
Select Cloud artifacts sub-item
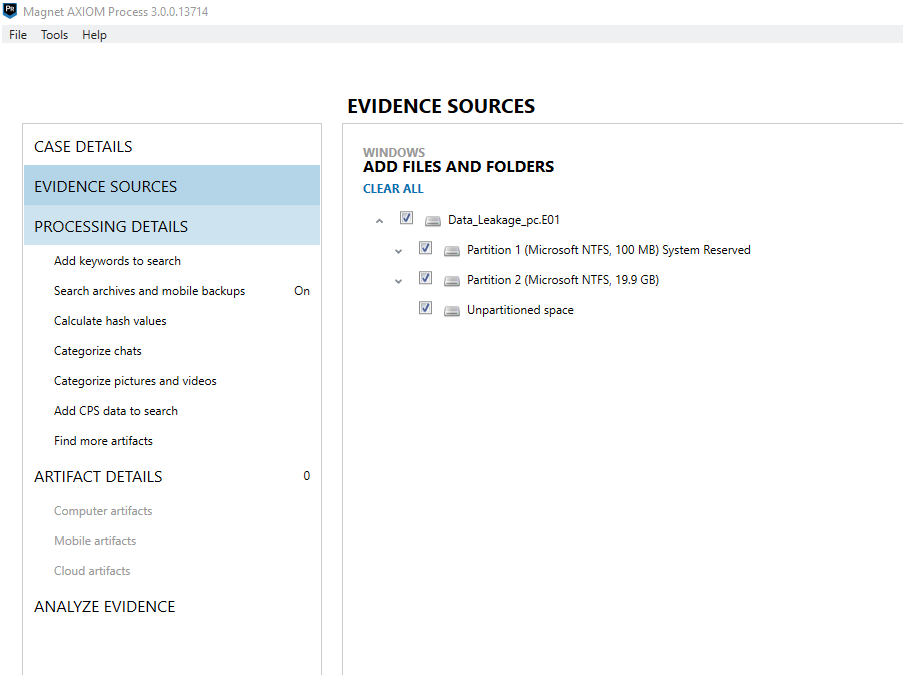click(x=92, y=571)
